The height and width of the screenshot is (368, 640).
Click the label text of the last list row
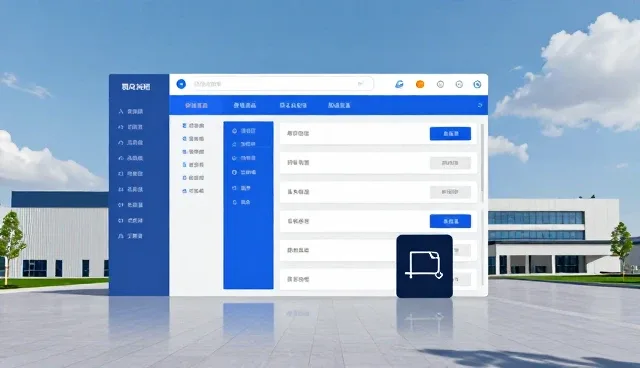pyautogui.click(x=298, y=279)
